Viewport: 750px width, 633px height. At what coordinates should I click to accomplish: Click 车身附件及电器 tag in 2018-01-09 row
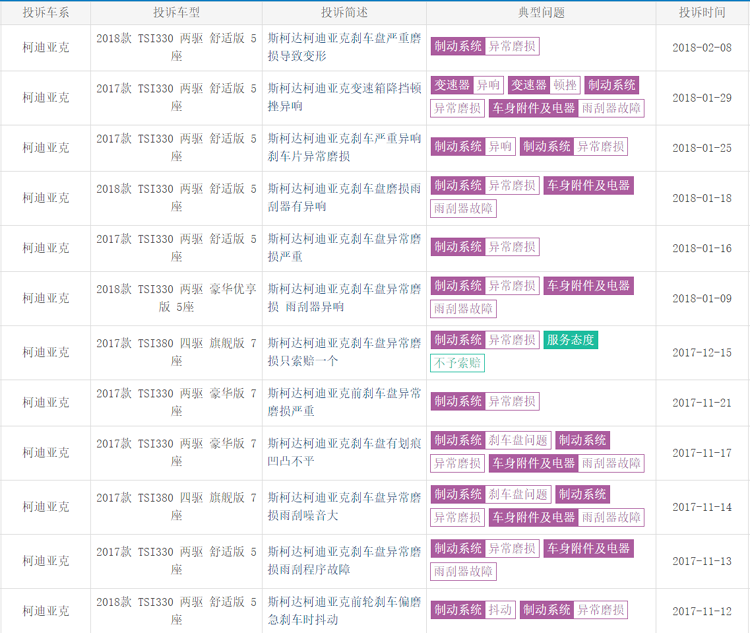[588, 286]
